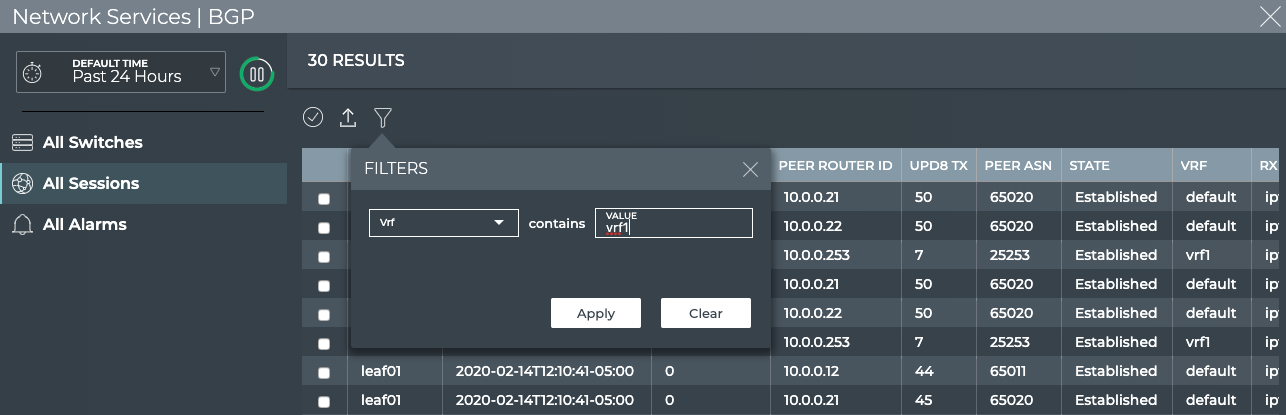Open the vrf filter field dropdown
The image size is (1286, 415).
pos(443,223)
